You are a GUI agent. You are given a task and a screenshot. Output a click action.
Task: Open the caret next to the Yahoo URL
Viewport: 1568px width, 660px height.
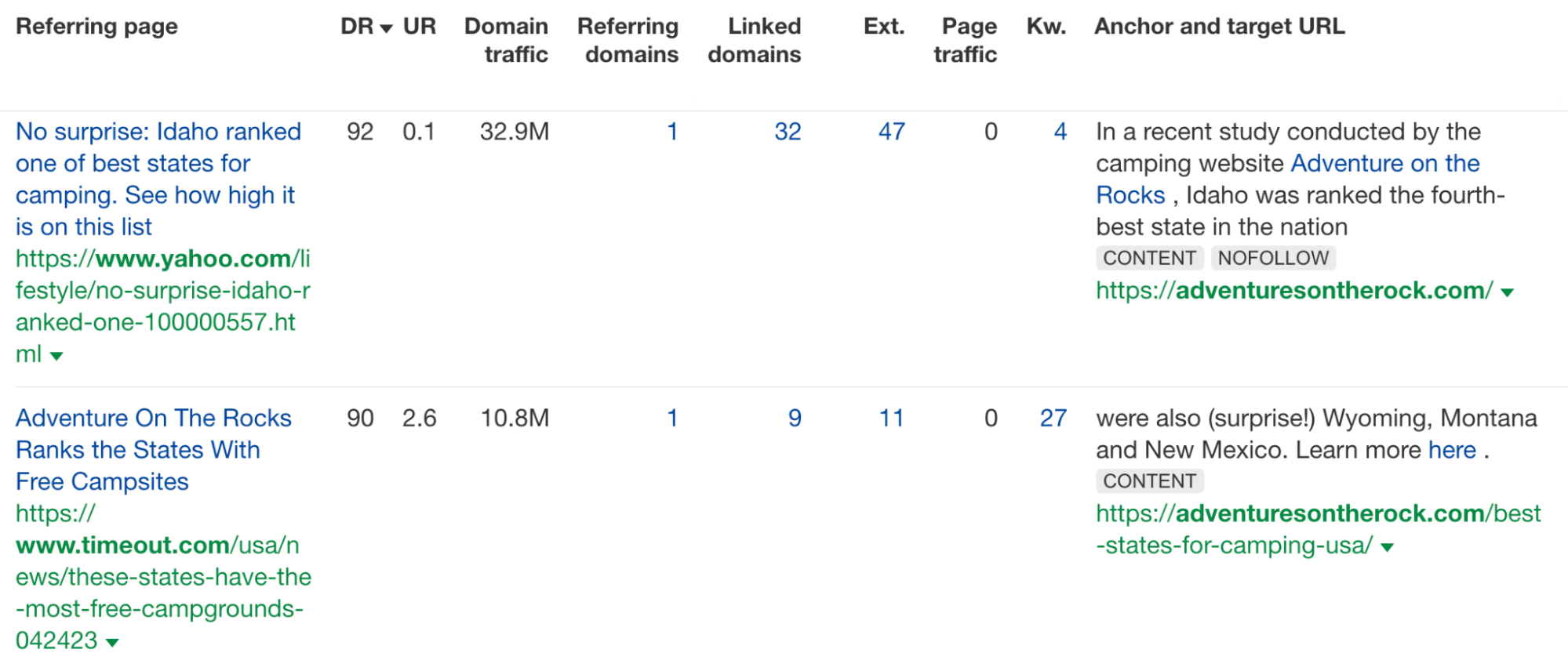(x=55, y=356)
